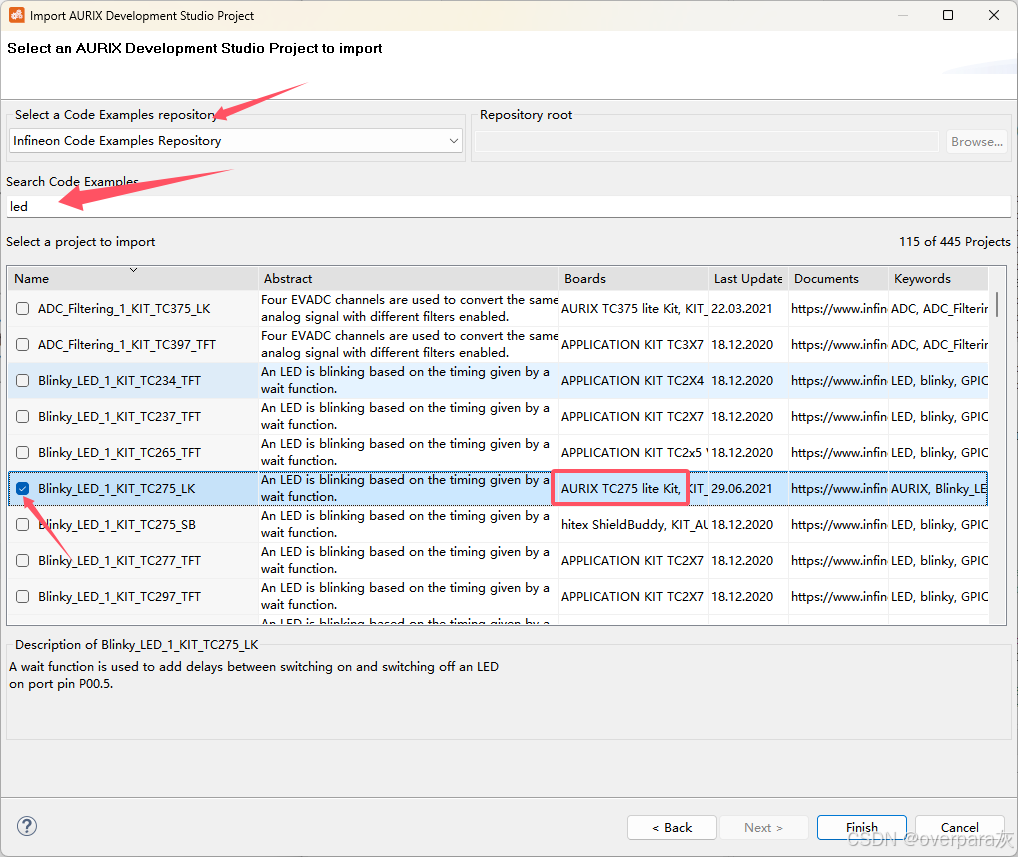The height and width of the screenshot is (857, 1018).
Task: Check the Blinky_LED_1_KIT_TC234_TFT checkbox
Action: 23,380
